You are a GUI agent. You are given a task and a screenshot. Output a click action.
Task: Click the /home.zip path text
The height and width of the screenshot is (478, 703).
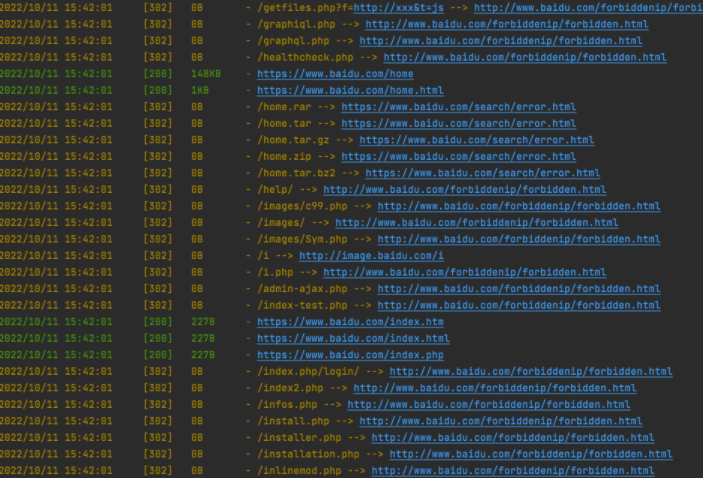point(284,156)
